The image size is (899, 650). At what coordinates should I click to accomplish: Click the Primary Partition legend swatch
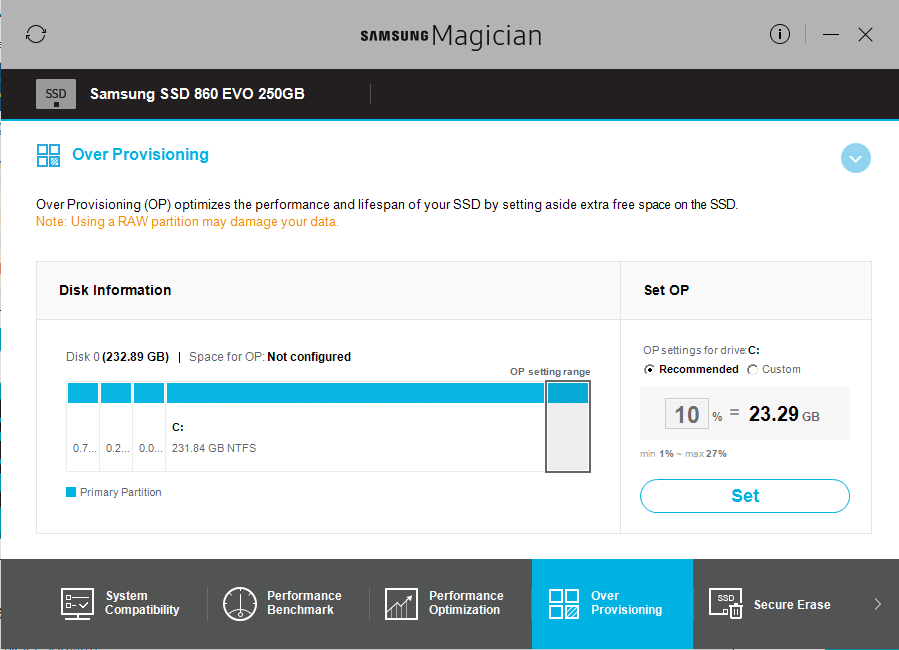[71, 492]
